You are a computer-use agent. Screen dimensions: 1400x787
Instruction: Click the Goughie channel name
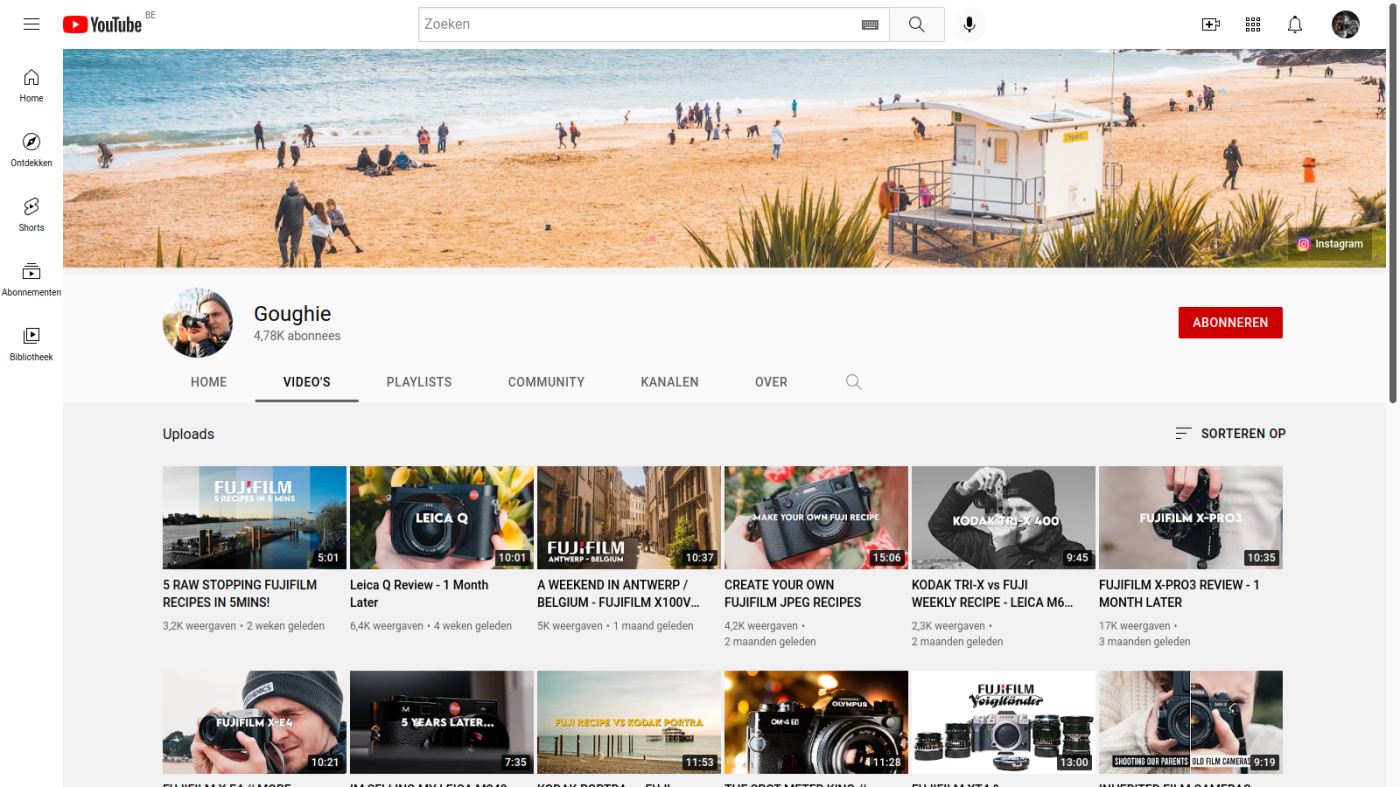click(292, 314)
